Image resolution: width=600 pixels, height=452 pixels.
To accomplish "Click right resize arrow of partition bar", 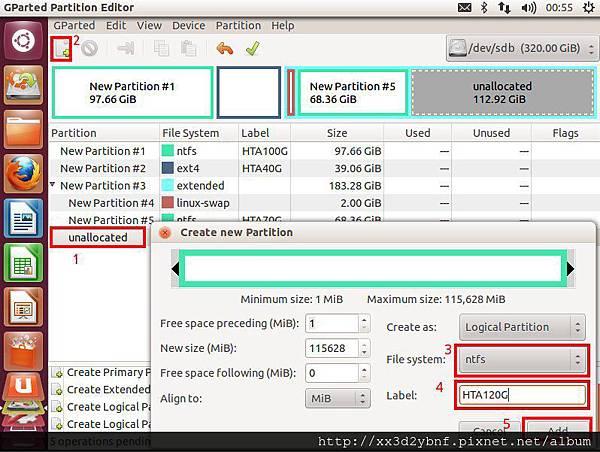I will pyautogui.click(x=571, y=269).
